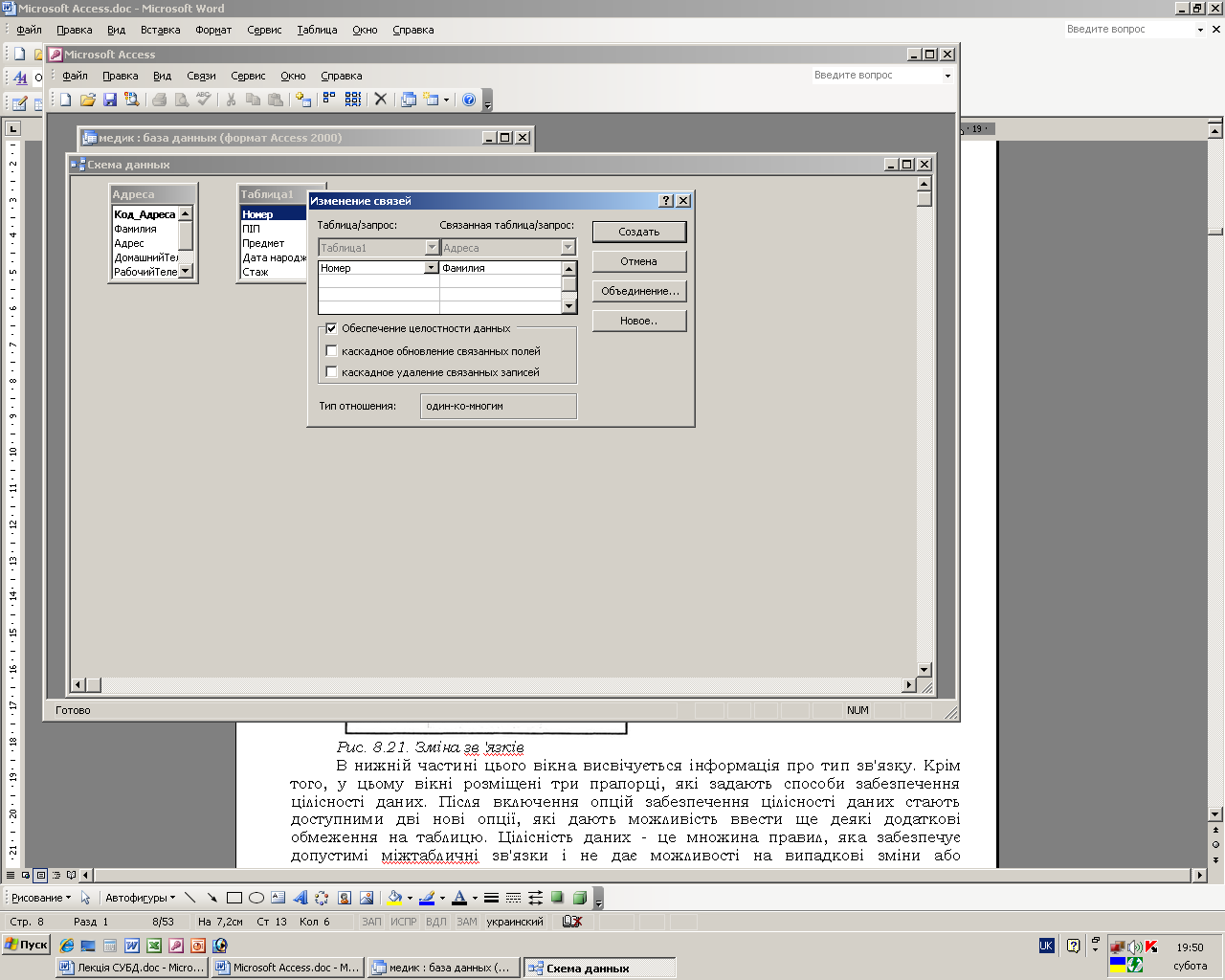Image resolution: width=1225 pixels, height=980 pixels.
Task: Click the Text Box icon in Drawing toolbar
Action: click(278, 898)
